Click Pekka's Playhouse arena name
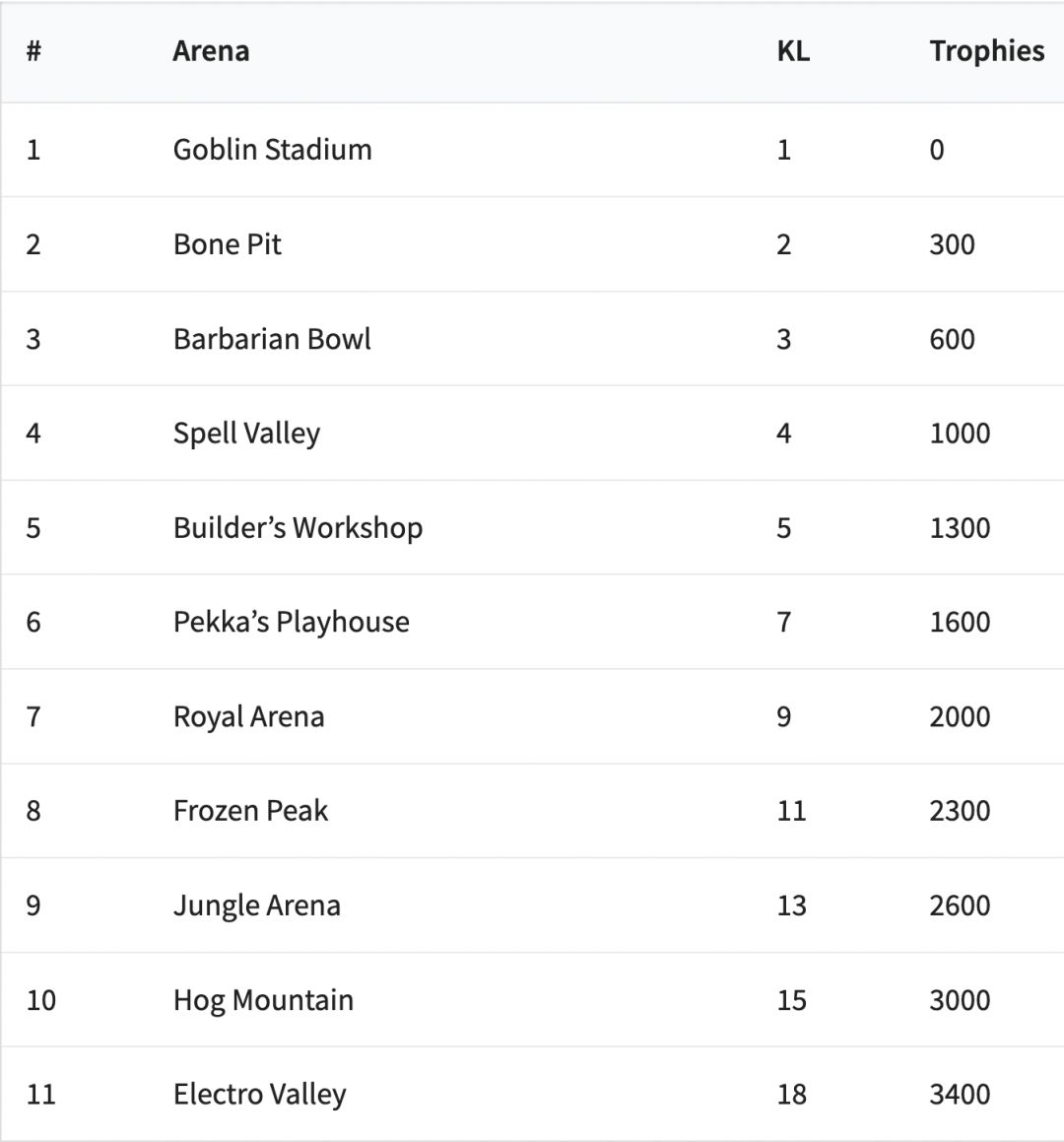Image resolution: width=1064 pixels, height=1142 pixels. point(291,622)
